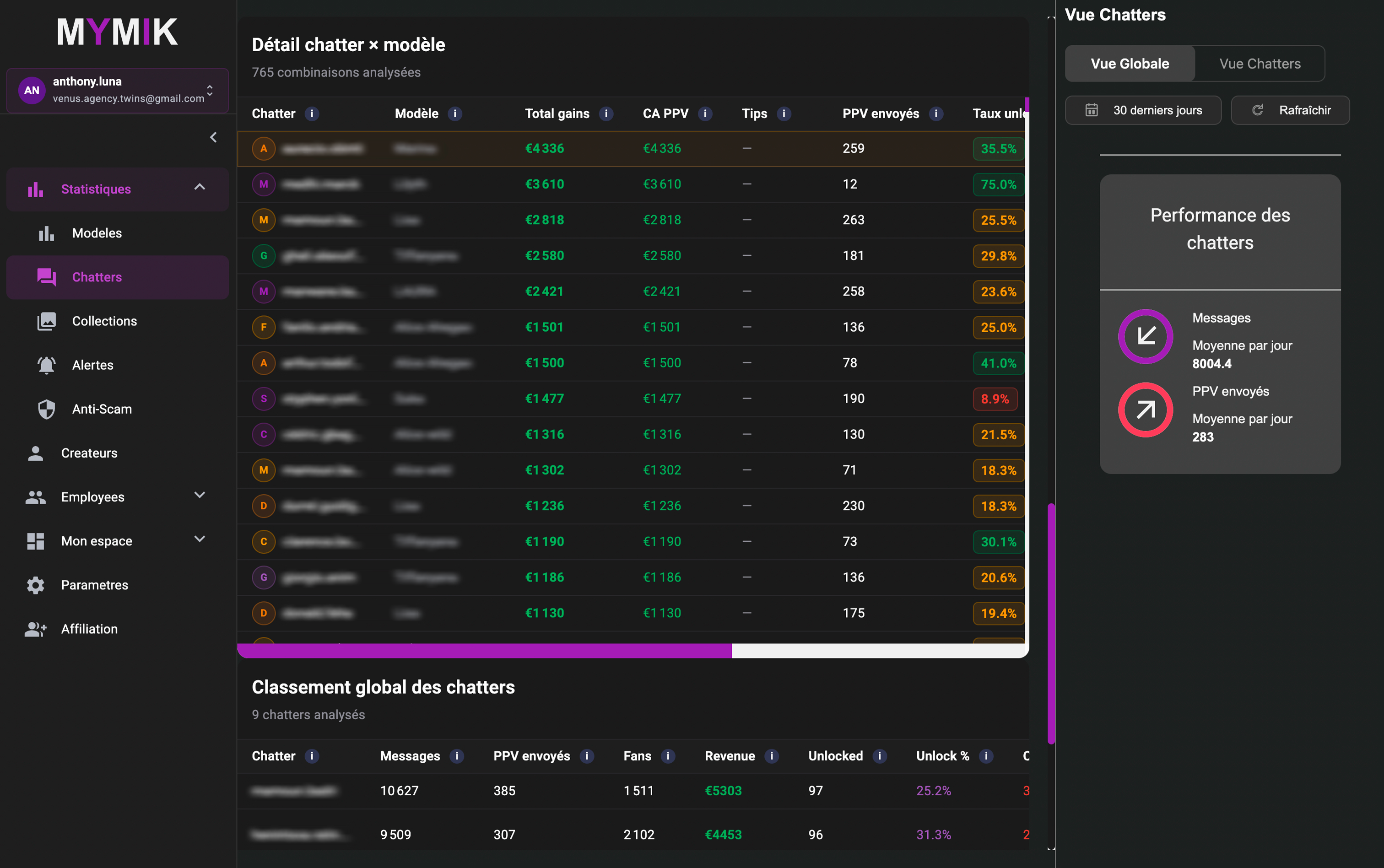This screenshot has height=868, width=1384.
Task: Click the Messages incoming arrow circle icon
Action: (x=1146, y=336)
